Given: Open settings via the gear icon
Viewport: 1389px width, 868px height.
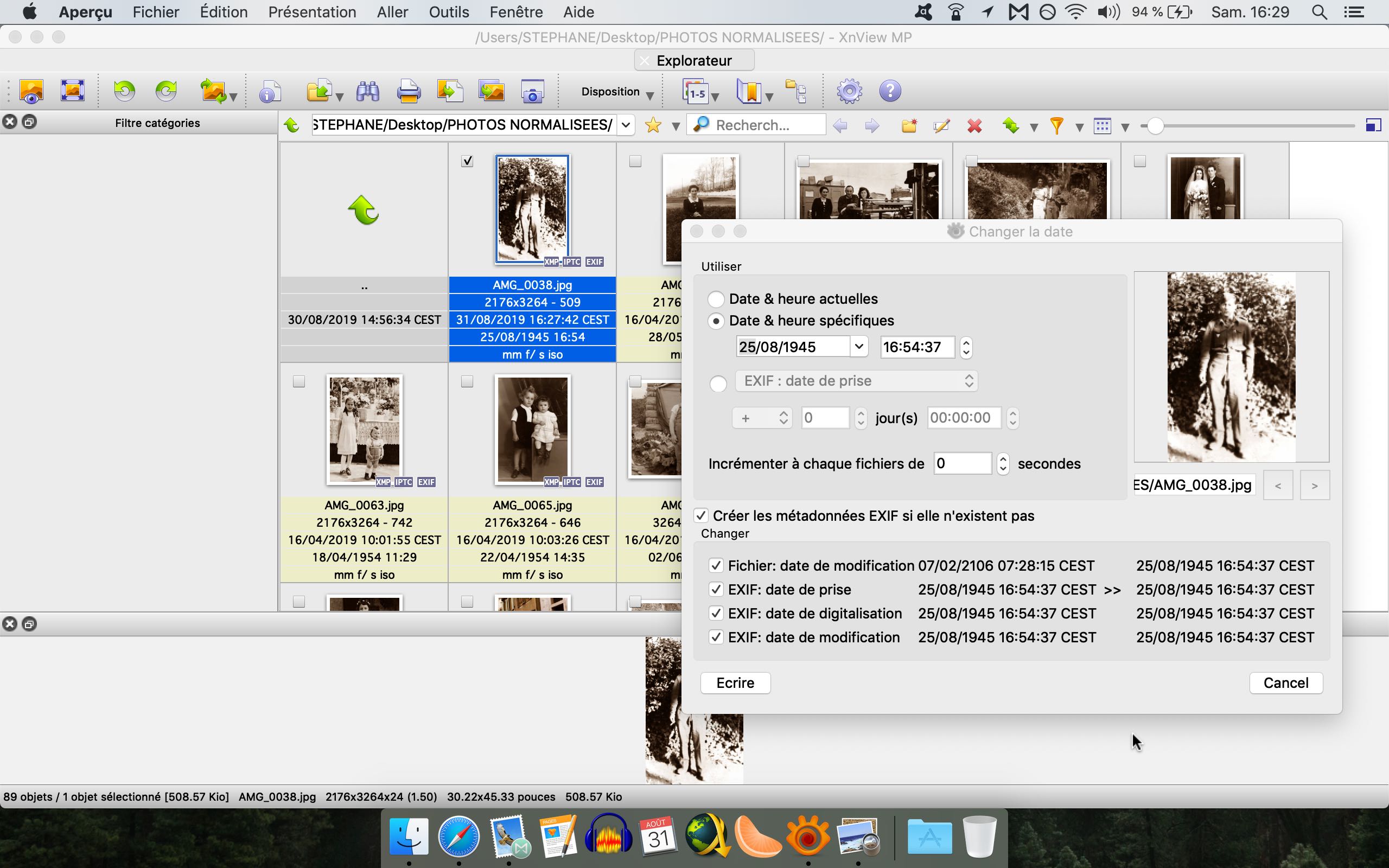Looking at the screenshot, I should pyautogui.click(x=849, y=91).
